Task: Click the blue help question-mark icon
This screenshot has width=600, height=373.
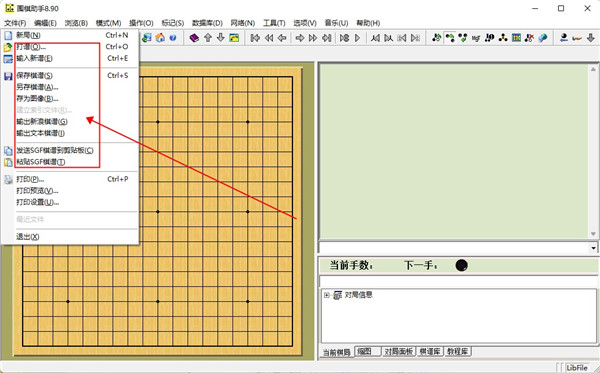Action: pyautogui.click(x=173, y=38)
